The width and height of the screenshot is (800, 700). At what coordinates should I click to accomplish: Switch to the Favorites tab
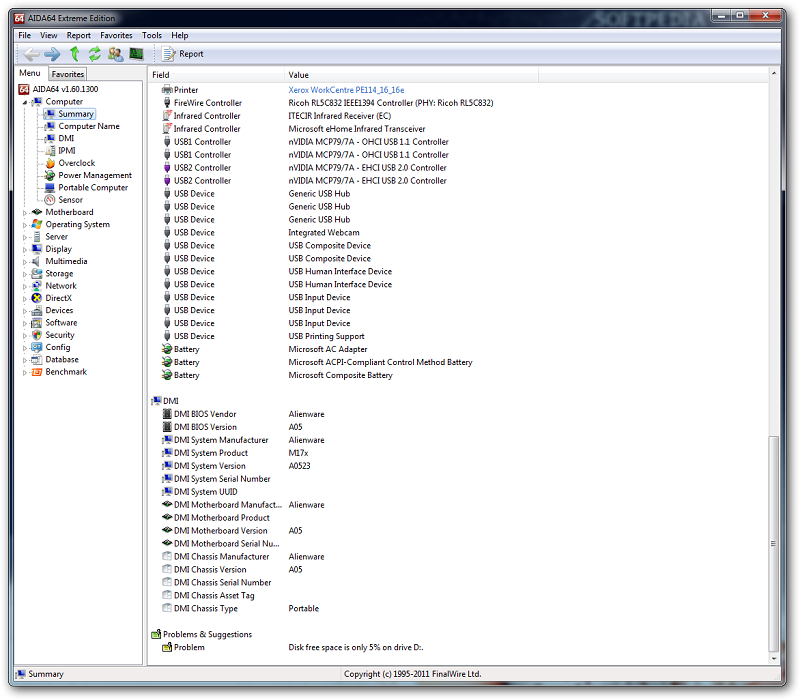point(68,74)
